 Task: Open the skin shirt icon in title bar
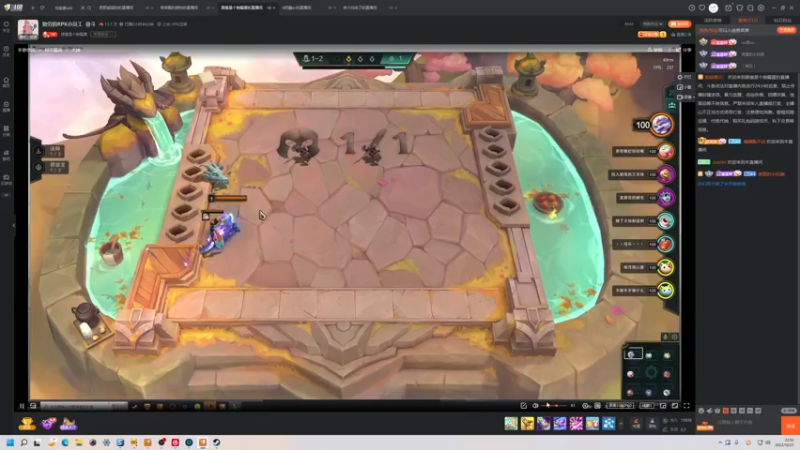click(740, 8)
